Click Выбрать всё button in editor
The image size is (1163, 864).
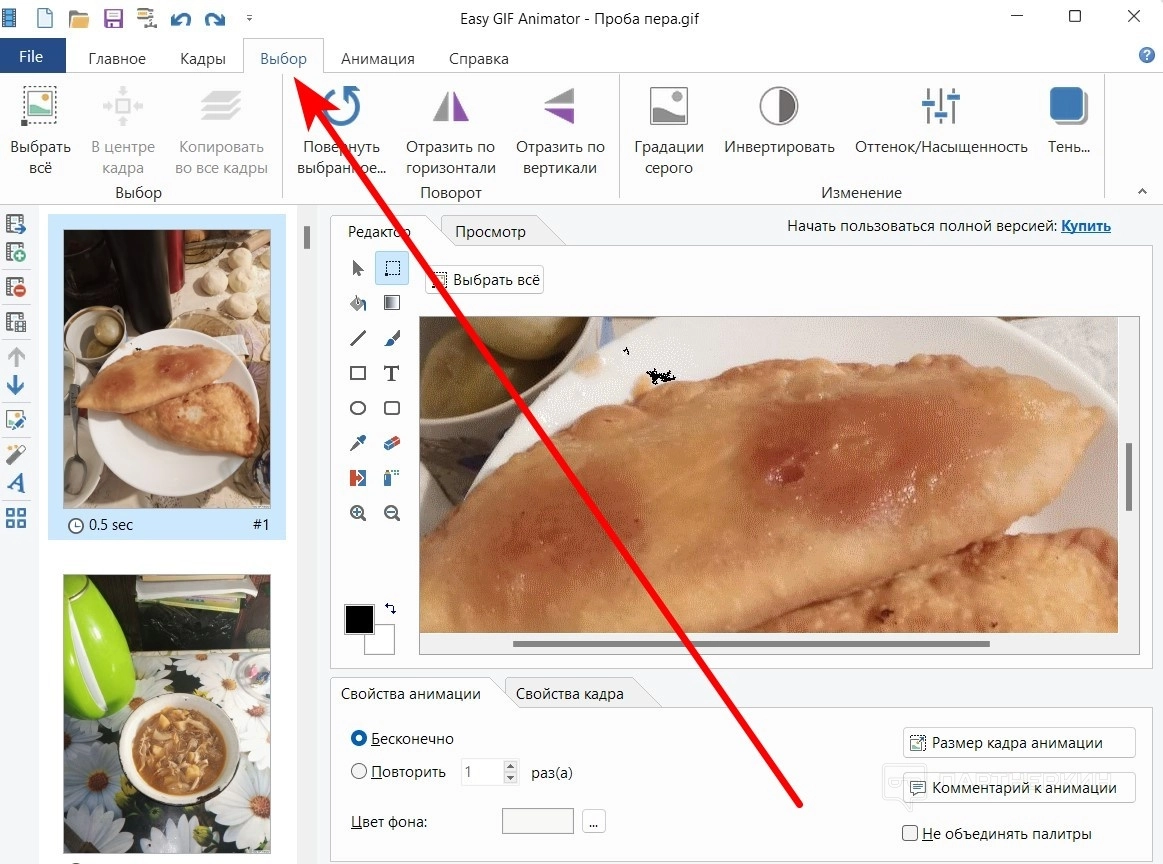(485, 280)
